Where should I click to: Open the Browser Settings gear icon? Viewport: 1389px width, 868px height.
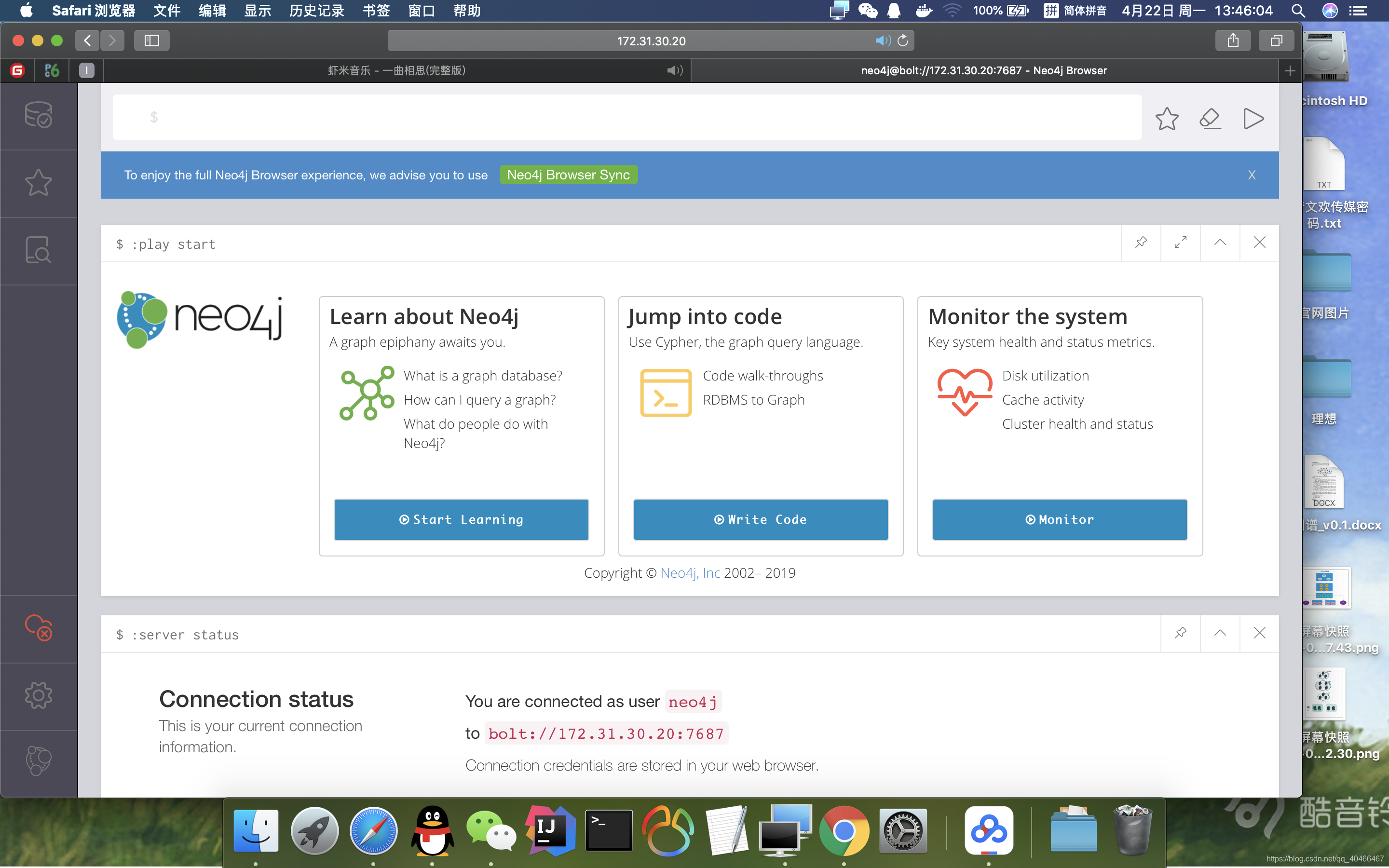coord(39,695)
